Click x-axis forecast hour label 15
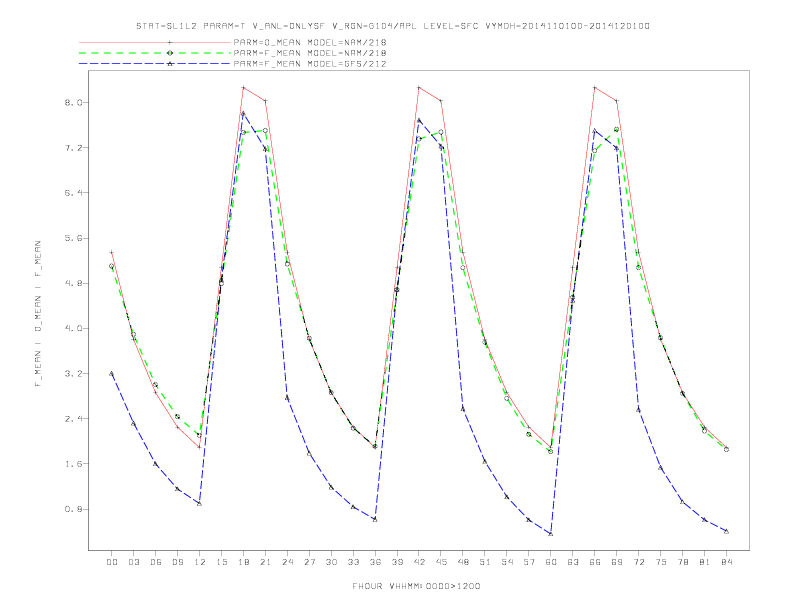 pos(221,562)
